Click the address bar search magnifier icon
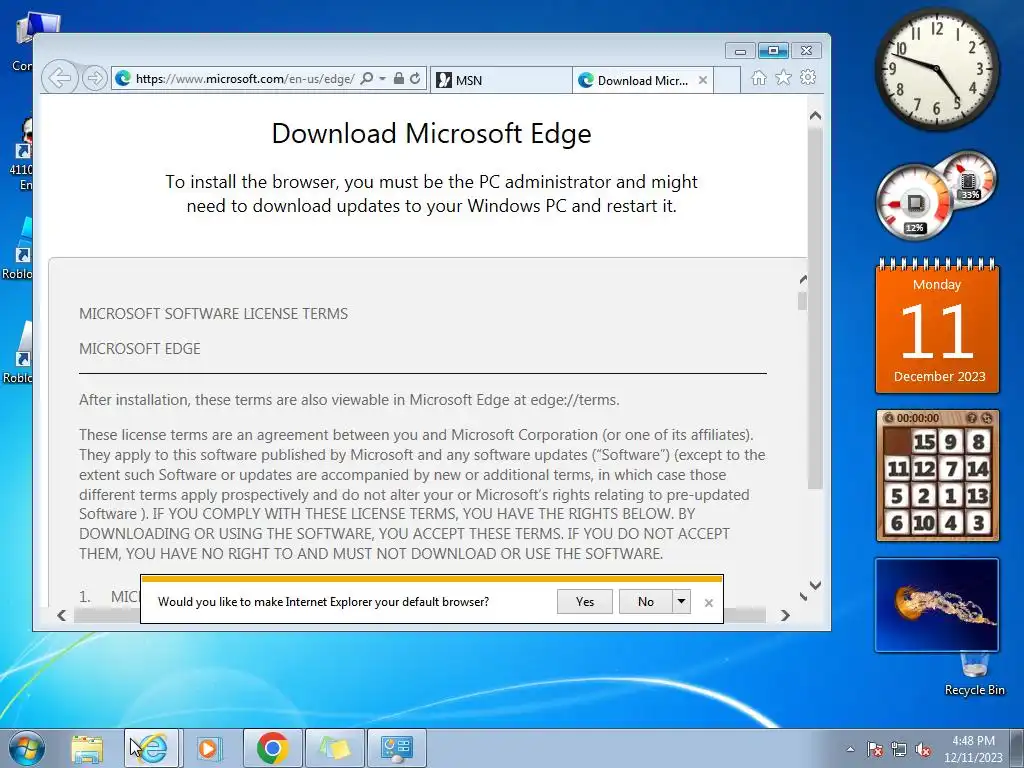The height and width of the screenshot is (768, 1024). tap(367, 78)
